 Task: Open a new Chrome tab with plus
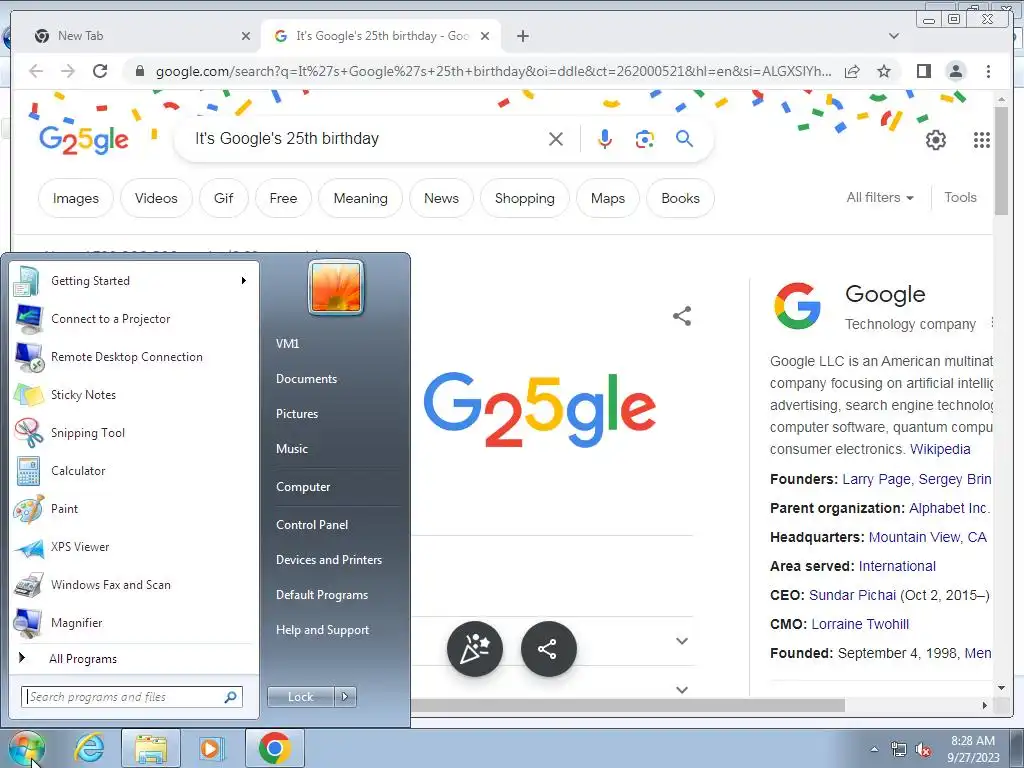[522, 36]
